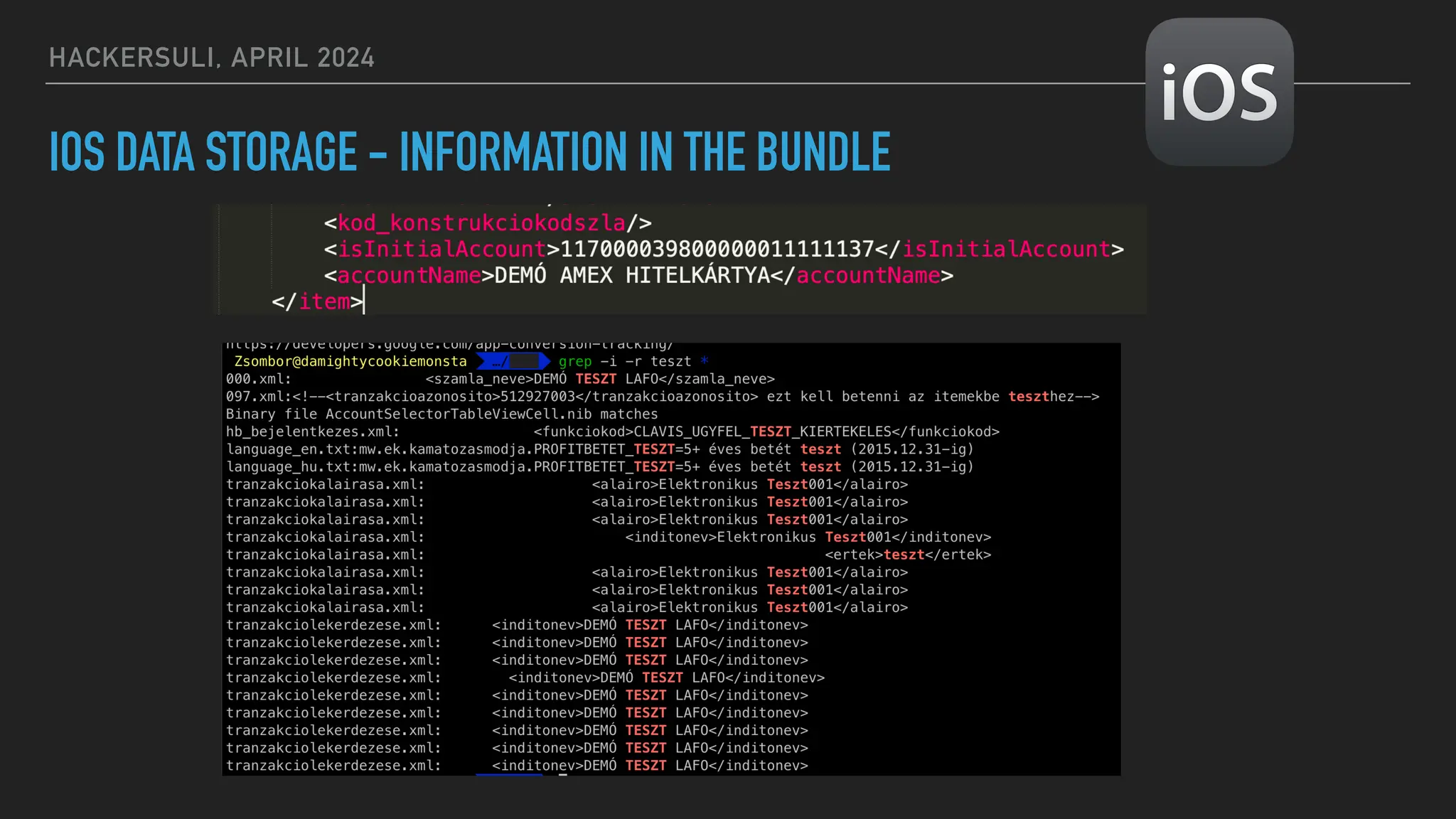Click the accountName line "DEMÓ AMEX HITELKÁRTYA"
This screenshot has width=1456, height=819.
[x=638, y=275]
